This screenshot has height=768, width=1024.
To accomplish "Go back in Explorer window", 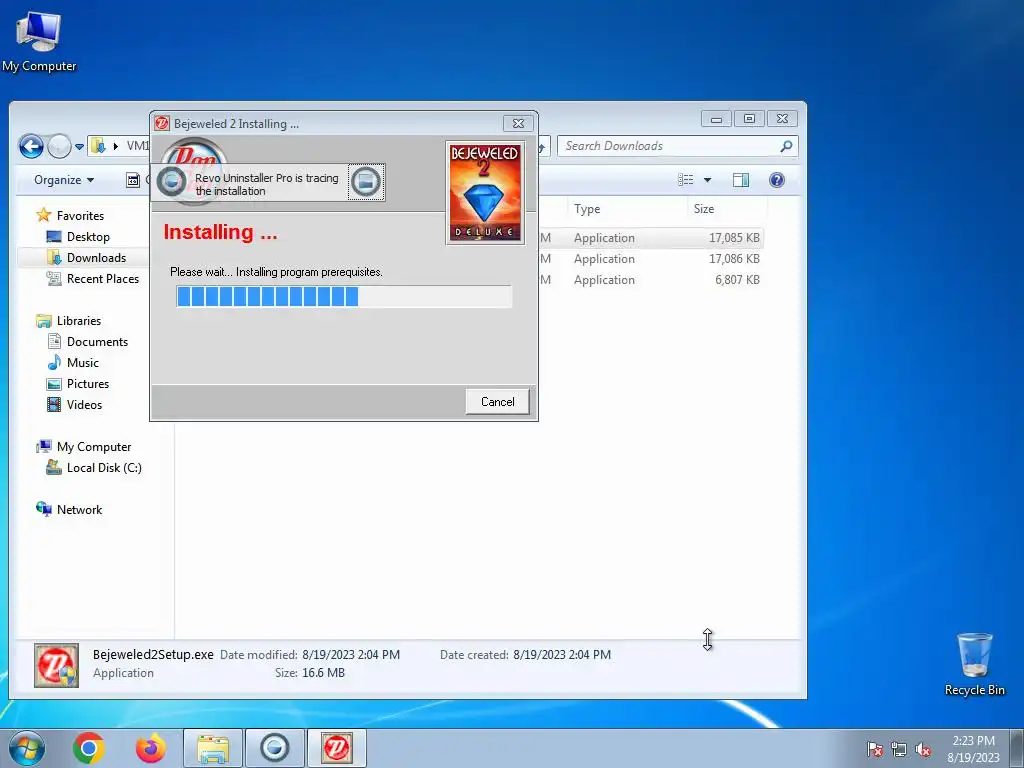I will coord(31,146).
